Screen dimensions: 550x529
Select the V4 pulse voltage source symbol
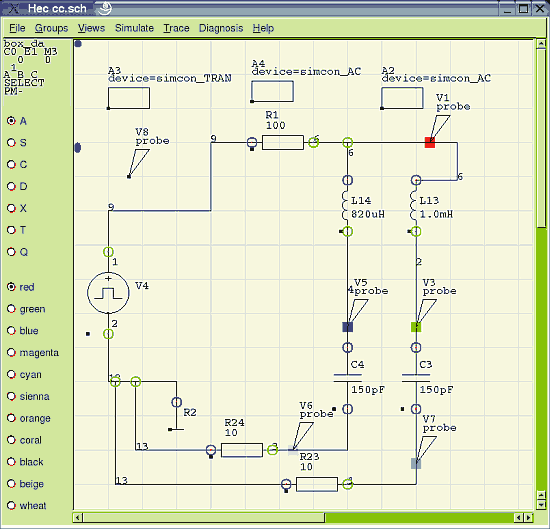pos(108,293)
